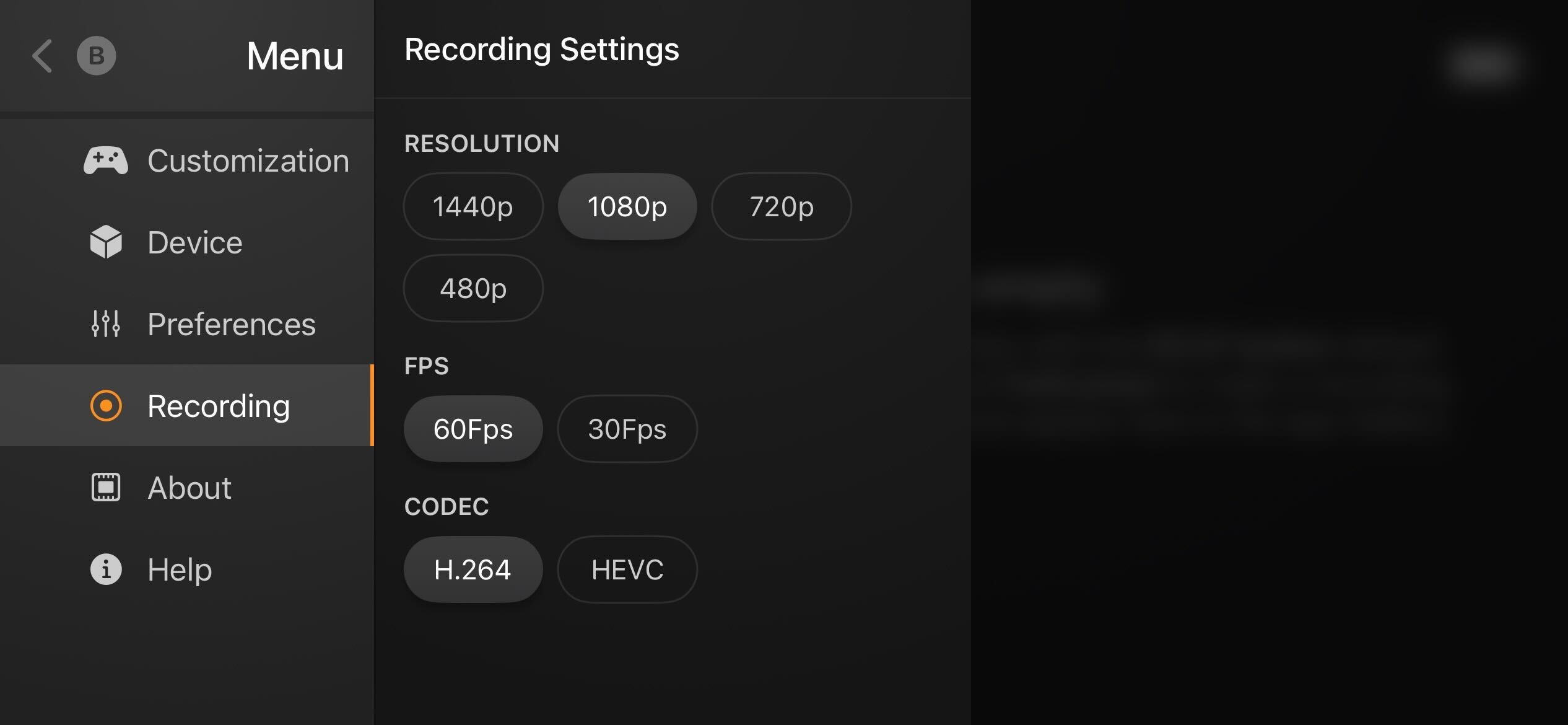Choose 720p recording resolution
This screenshot has height=725, width=1568.
pyautogui.click(x=782, y=206)
